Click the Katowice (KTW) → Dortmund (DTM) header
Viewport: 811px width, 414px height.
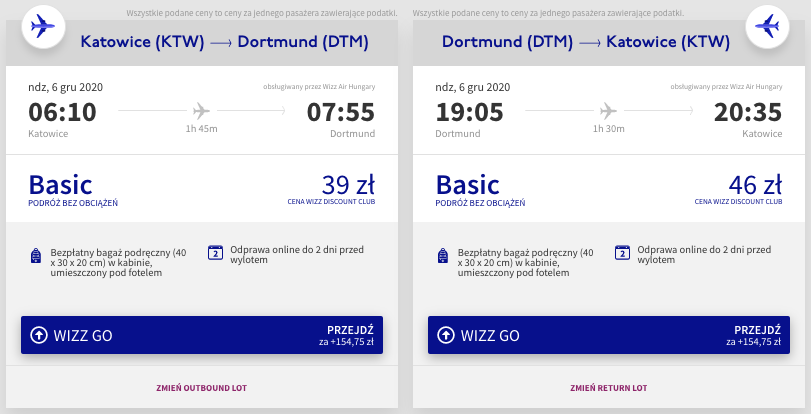click(x=224, y=43)
